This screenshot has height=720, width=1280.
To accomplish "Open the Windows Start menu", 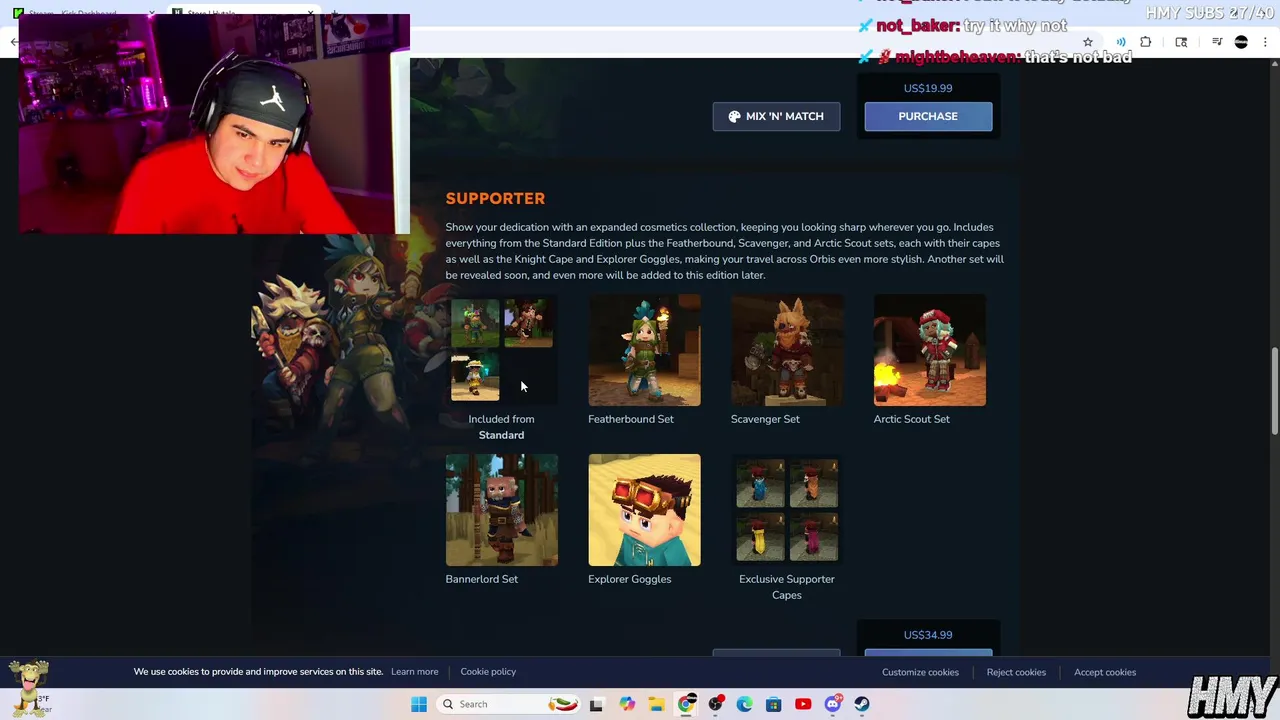I will (x=419, y=704).
